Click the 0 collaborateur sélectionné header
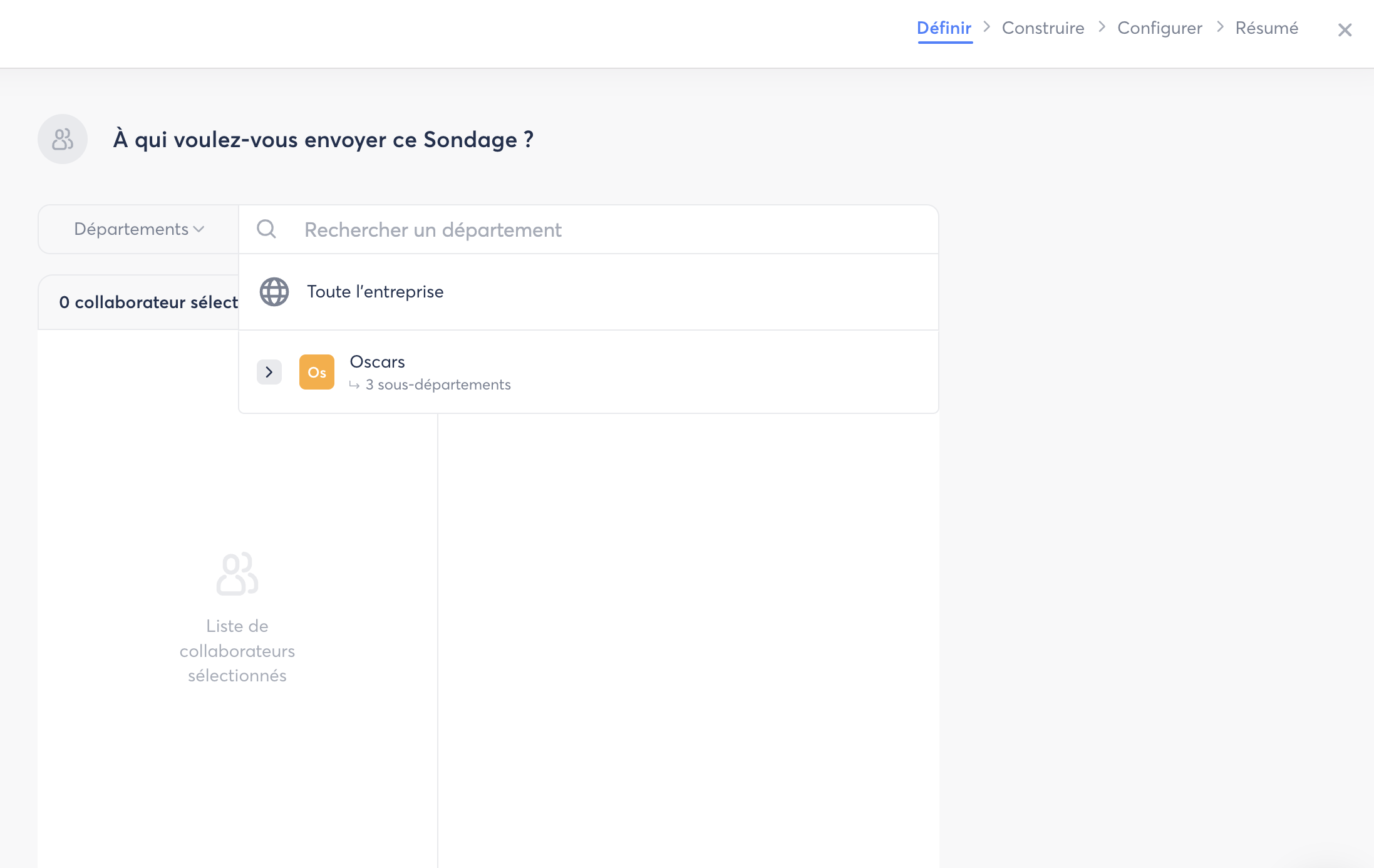 (148, 302)
